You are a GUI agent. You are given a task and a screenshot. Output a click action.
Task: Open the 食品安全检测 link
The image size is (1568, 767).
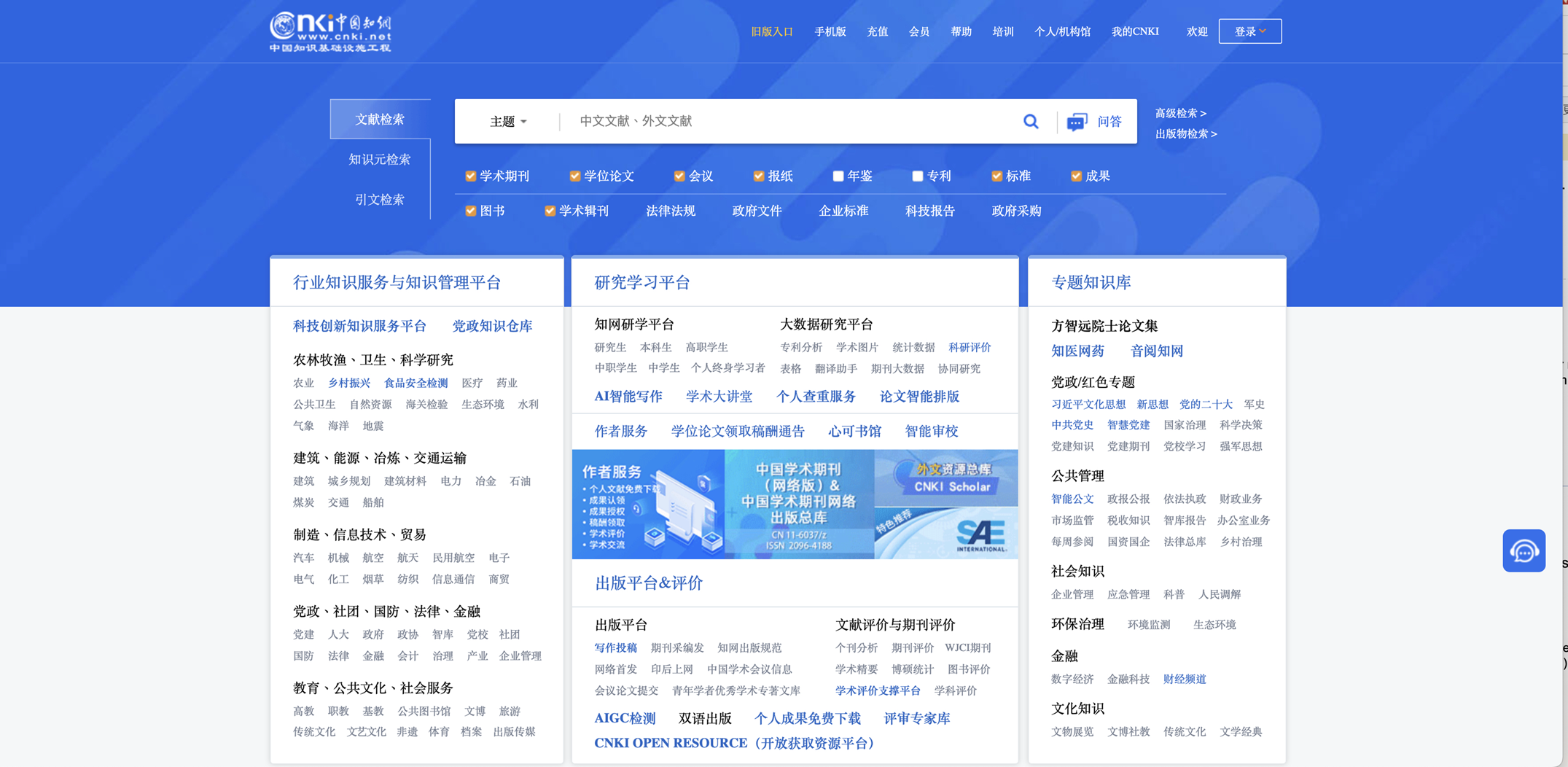pos(416,383)
